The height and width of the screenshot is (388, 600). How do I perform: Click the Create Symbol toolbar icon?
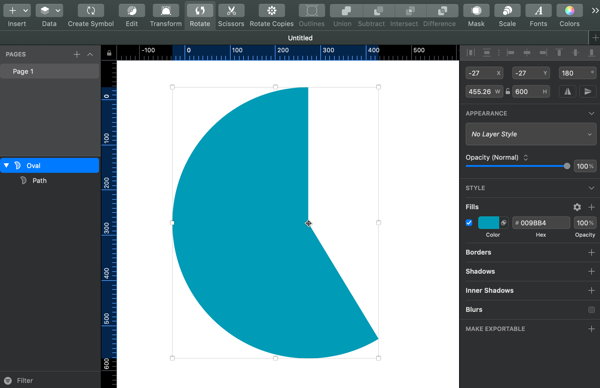click(91, 11)
